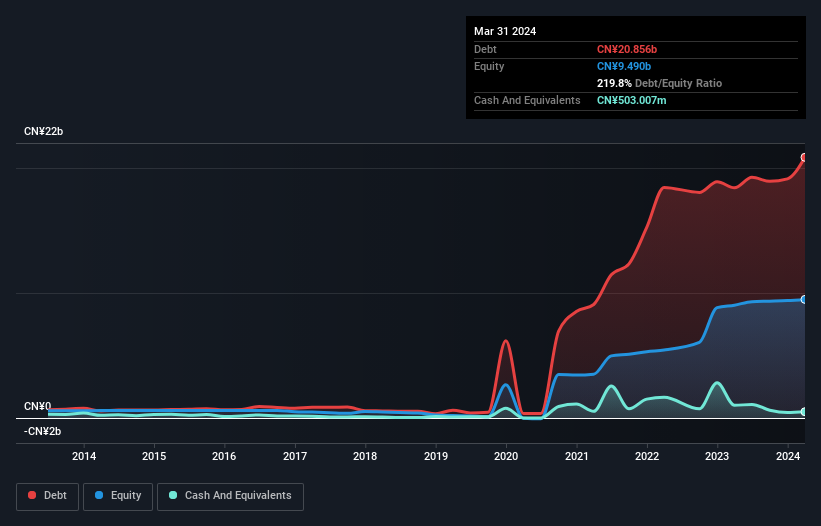Click Cash And Equivalents tooltip label

527,100
